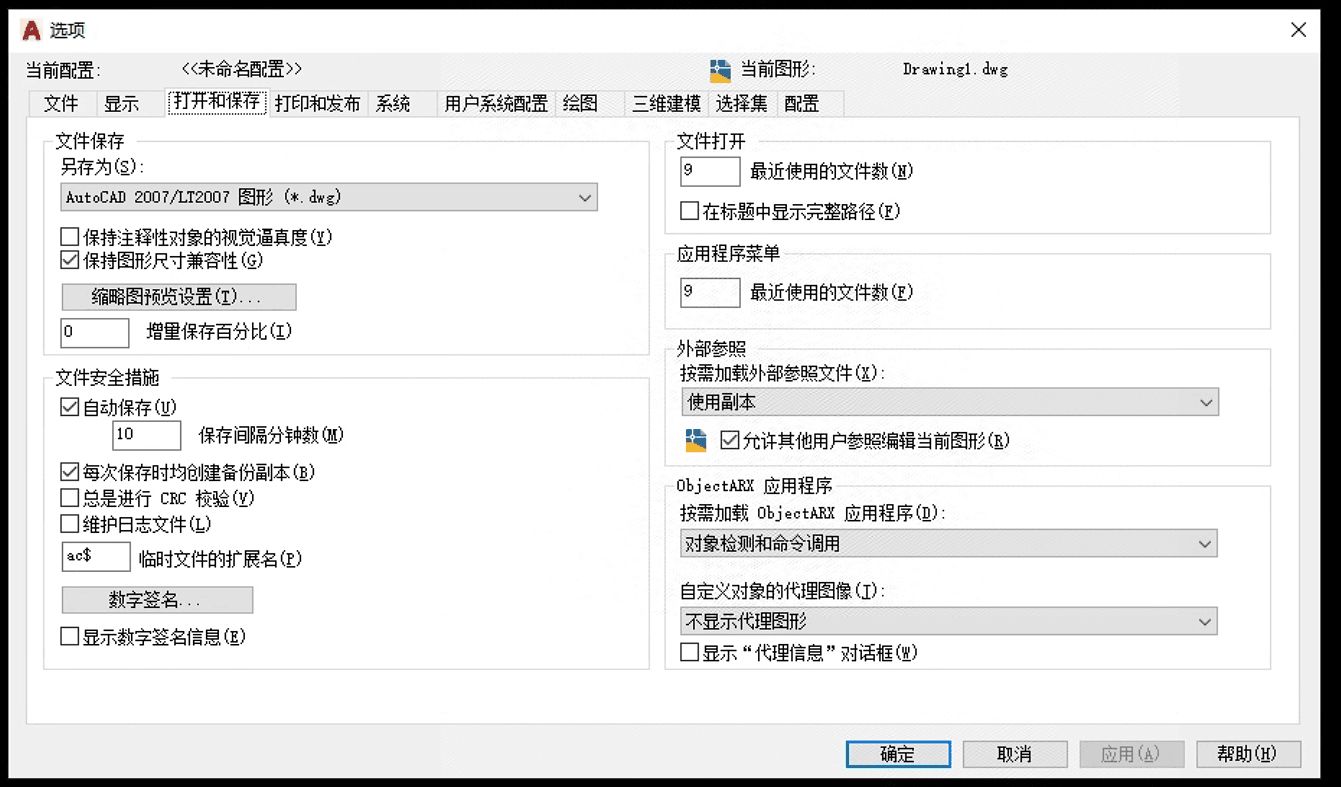This screenshot has width=1341, height=787.
Task: Expand 按需加载 ObjectARX 应用程序 dropdown
Action: [x=949, y=544]
